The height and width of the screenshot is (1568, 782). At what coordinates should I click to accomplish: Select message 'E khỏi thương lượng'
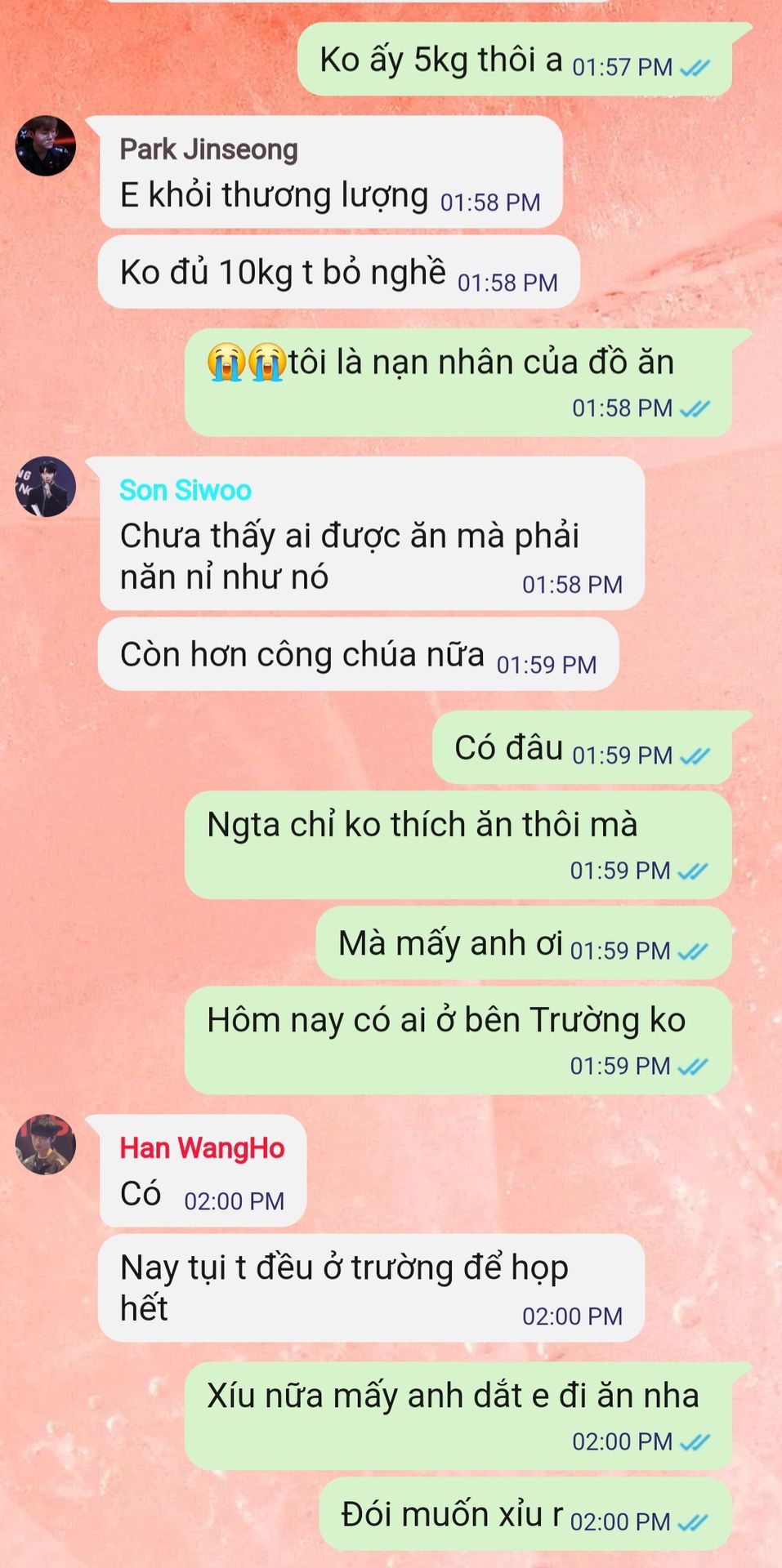(331, 172)
